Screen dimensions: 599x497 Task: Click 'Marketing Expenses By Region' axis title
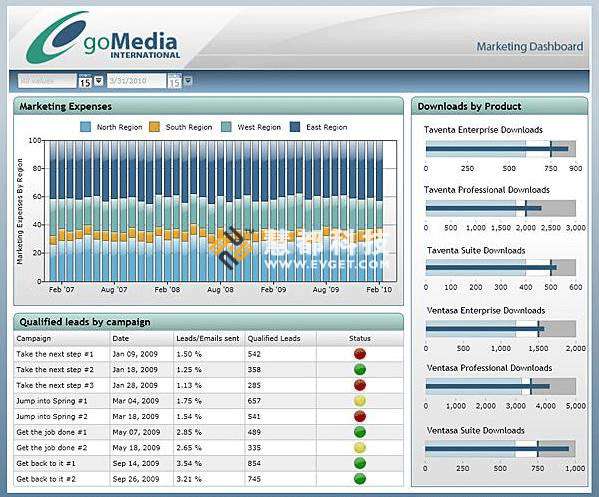(x=20, y=211)
